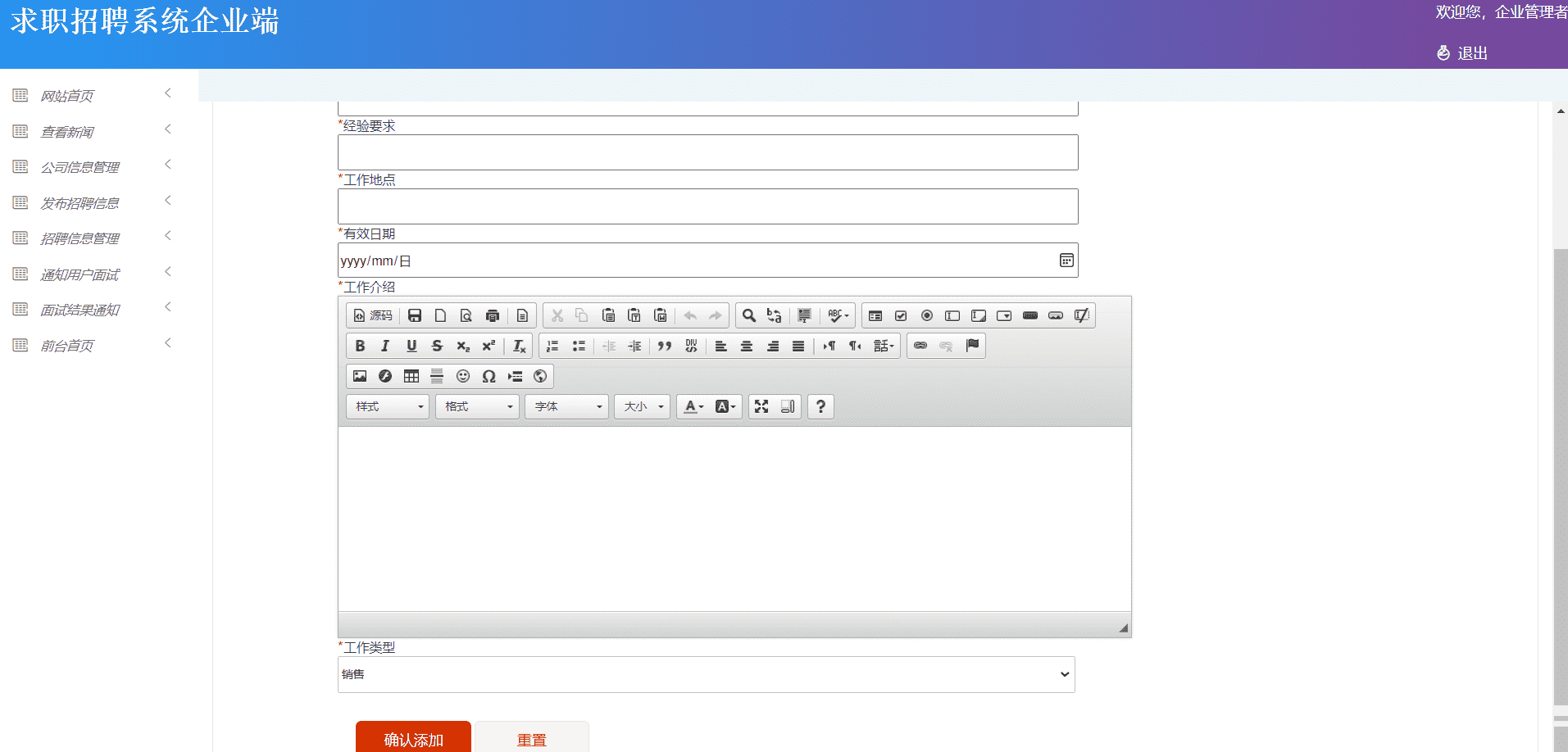Click the Preview icon in editor toolbar
The width and height of the screenshot is (1568, 752).
click(x=466, y=315)
